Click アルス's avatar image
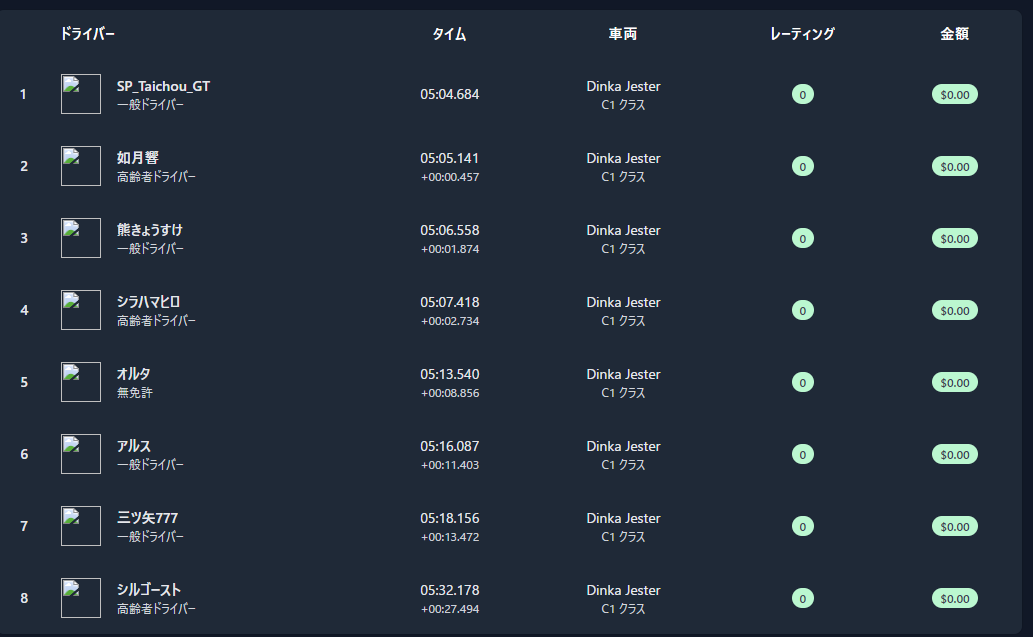Screen dimensions: 1033x637 pos(81,454)
